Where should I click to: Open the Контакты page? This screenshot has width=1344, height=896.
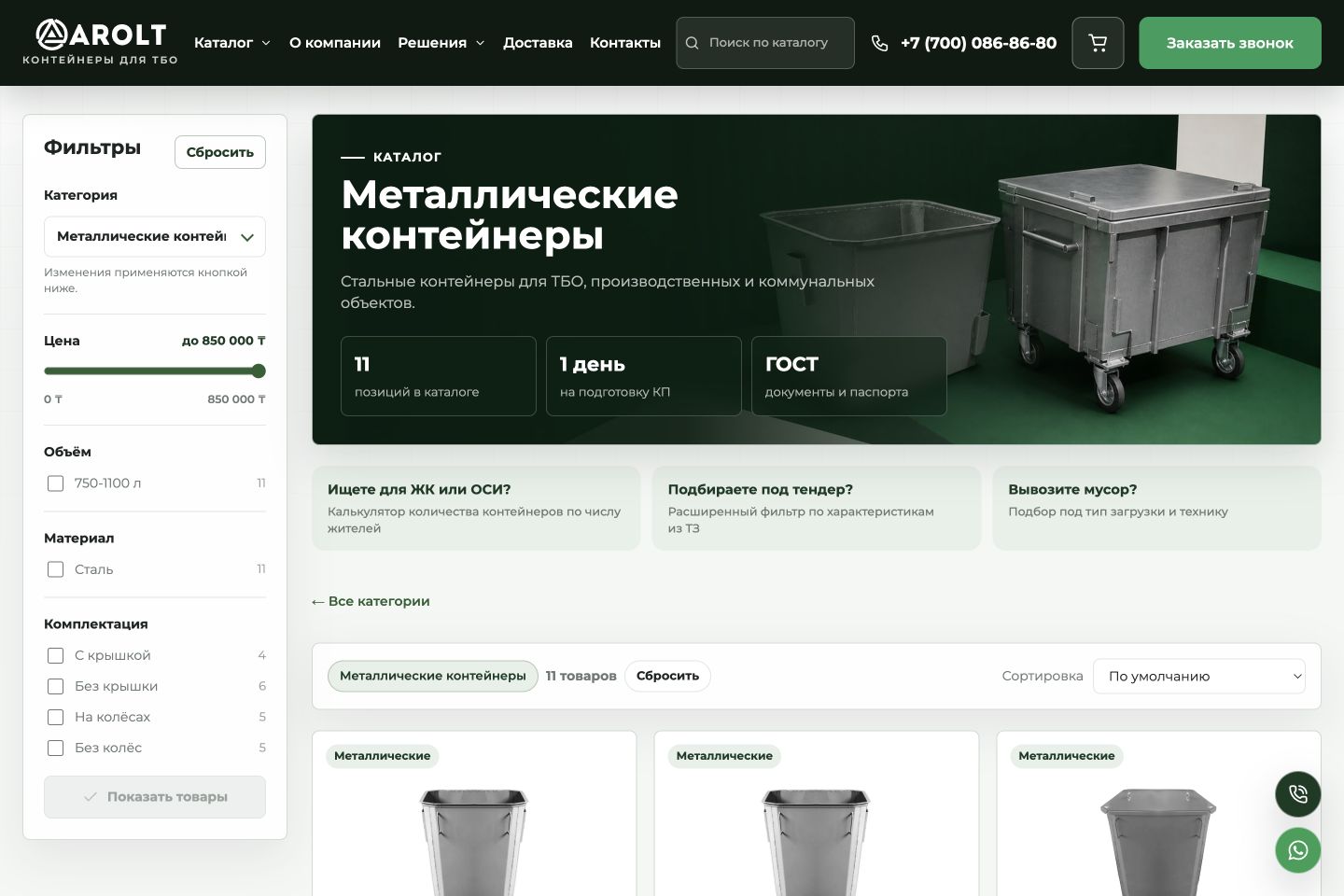pos(625,43)
